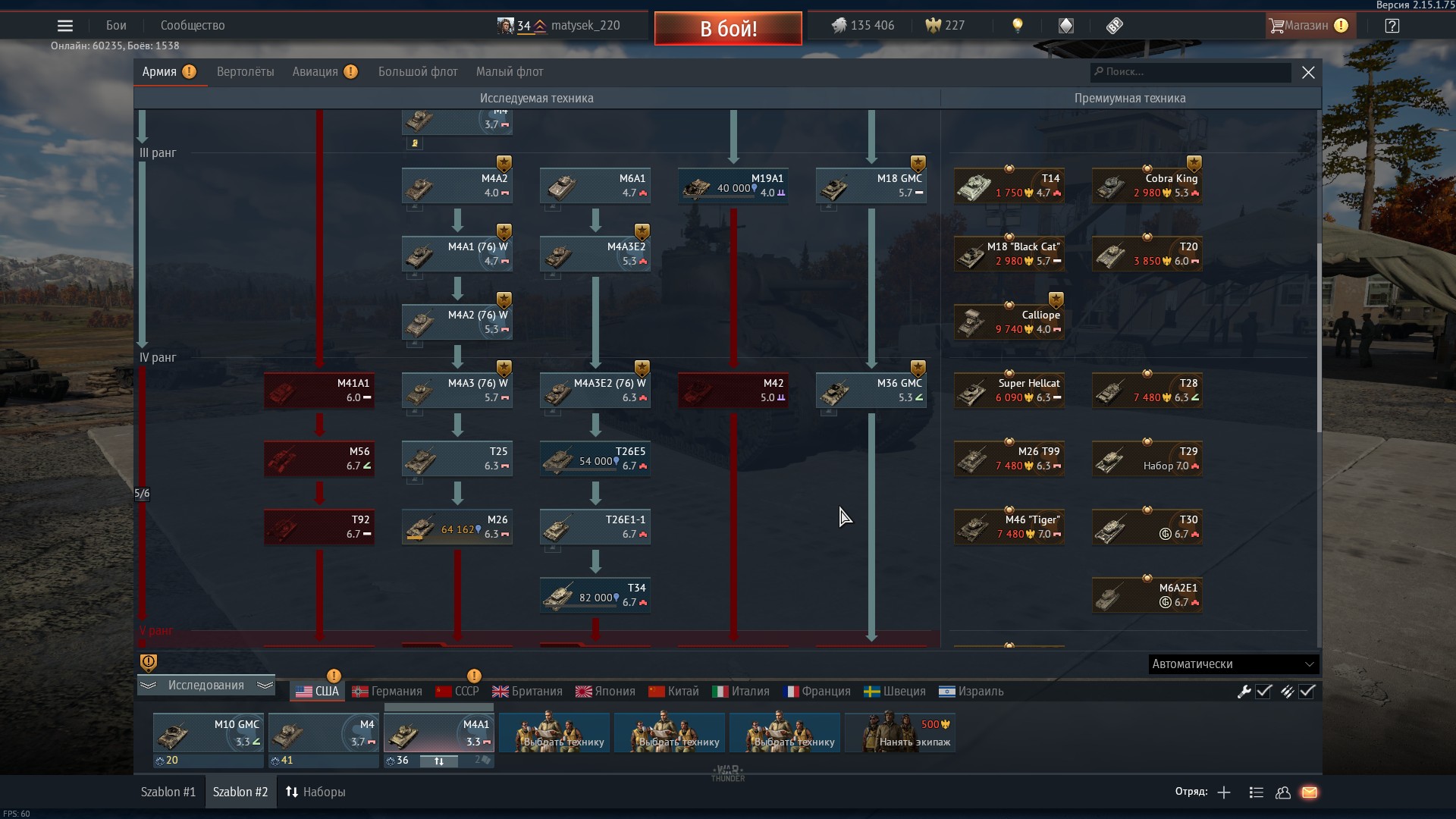Close the research tree window
This screenshot has height=819, width=1456.
(x=1308, y=73)
